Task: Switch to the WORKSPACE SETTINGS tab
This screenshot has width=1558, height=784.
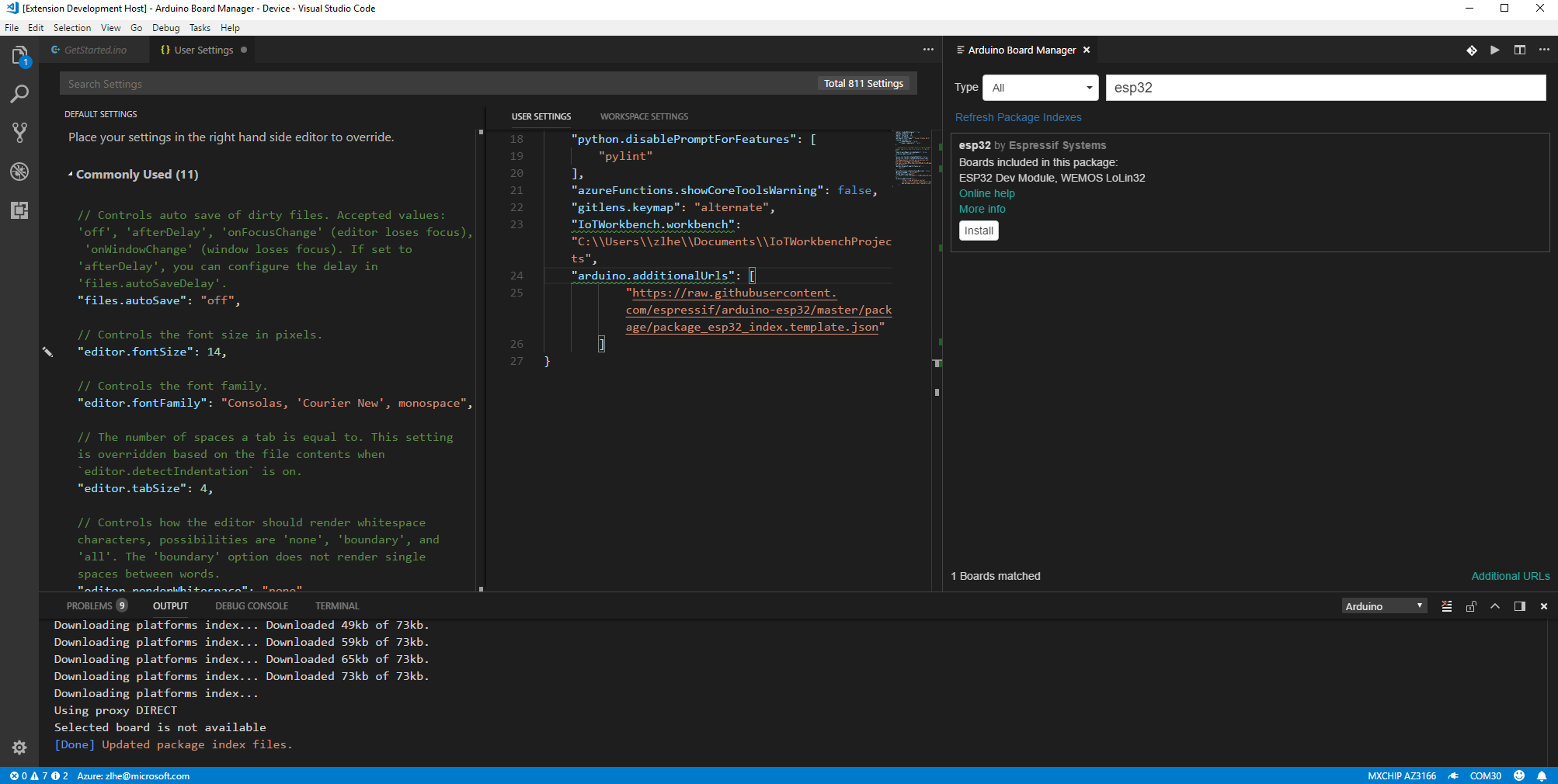Action: [x=643, y=116]
